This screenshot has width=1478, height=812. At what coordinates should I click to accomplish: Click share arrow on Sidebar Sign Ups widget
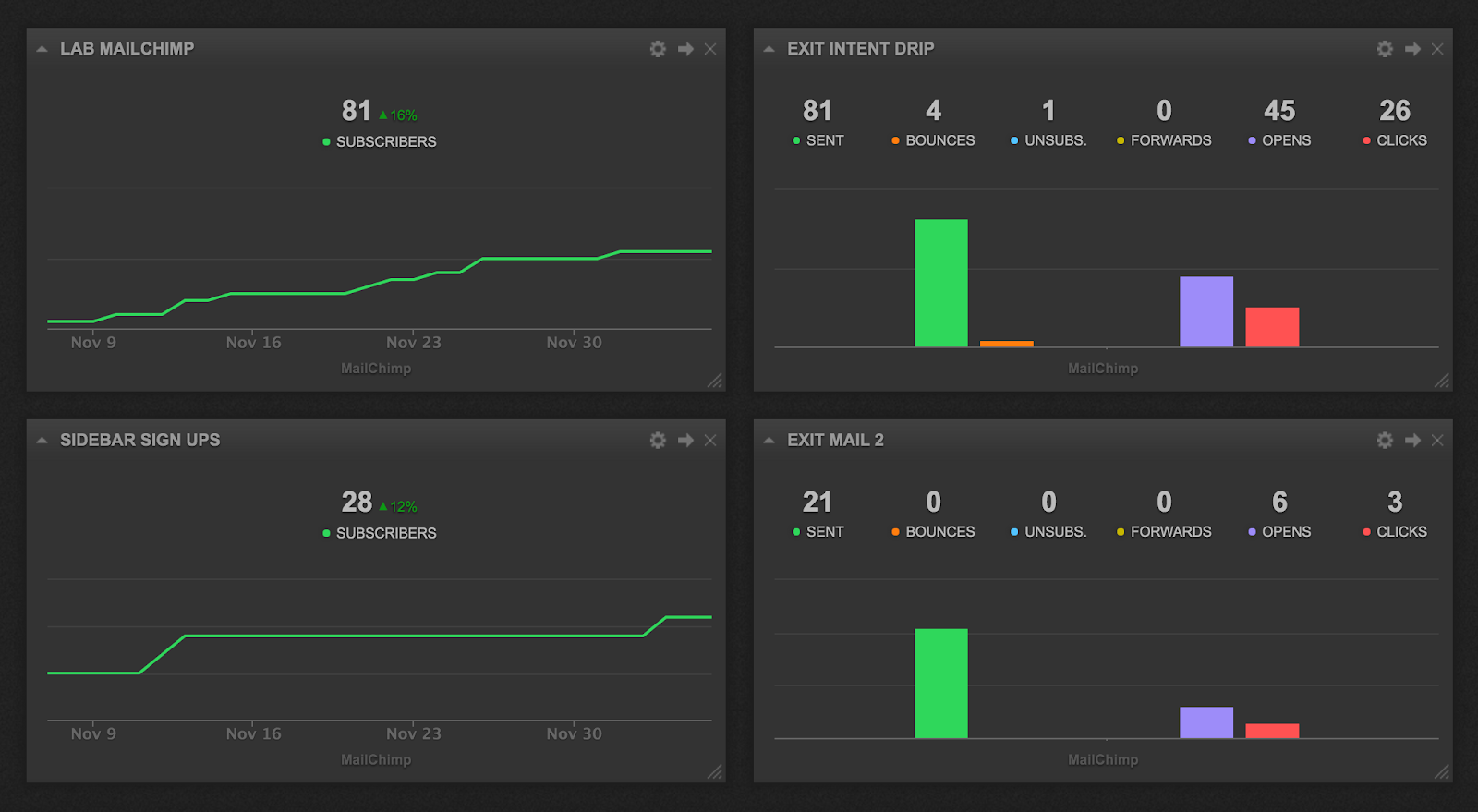point(685,441)
